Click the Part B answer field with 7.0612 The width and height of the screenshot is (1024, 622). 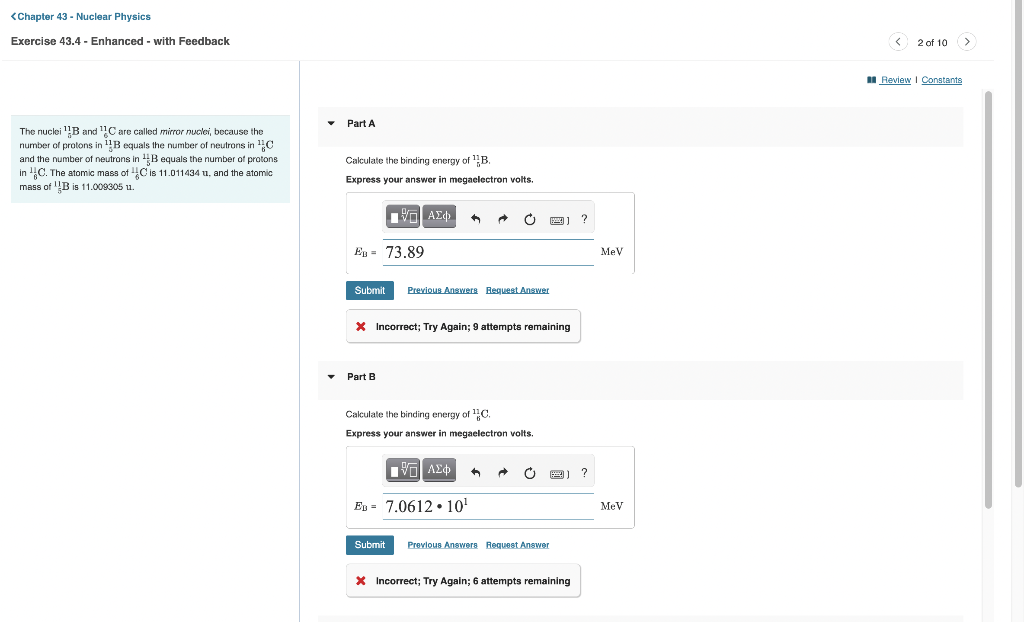click(x=488, y=506)
